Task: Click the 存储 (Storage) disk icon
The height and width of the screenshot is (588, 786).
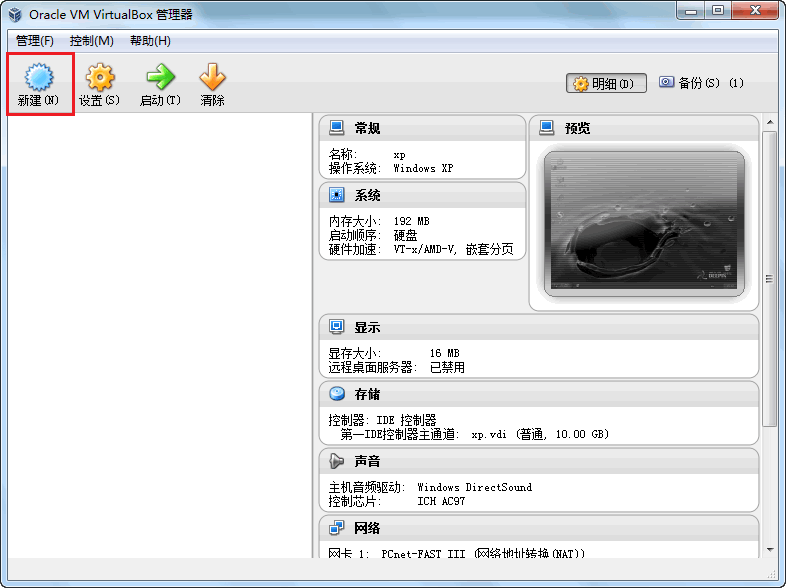Action: click(337, 394)
